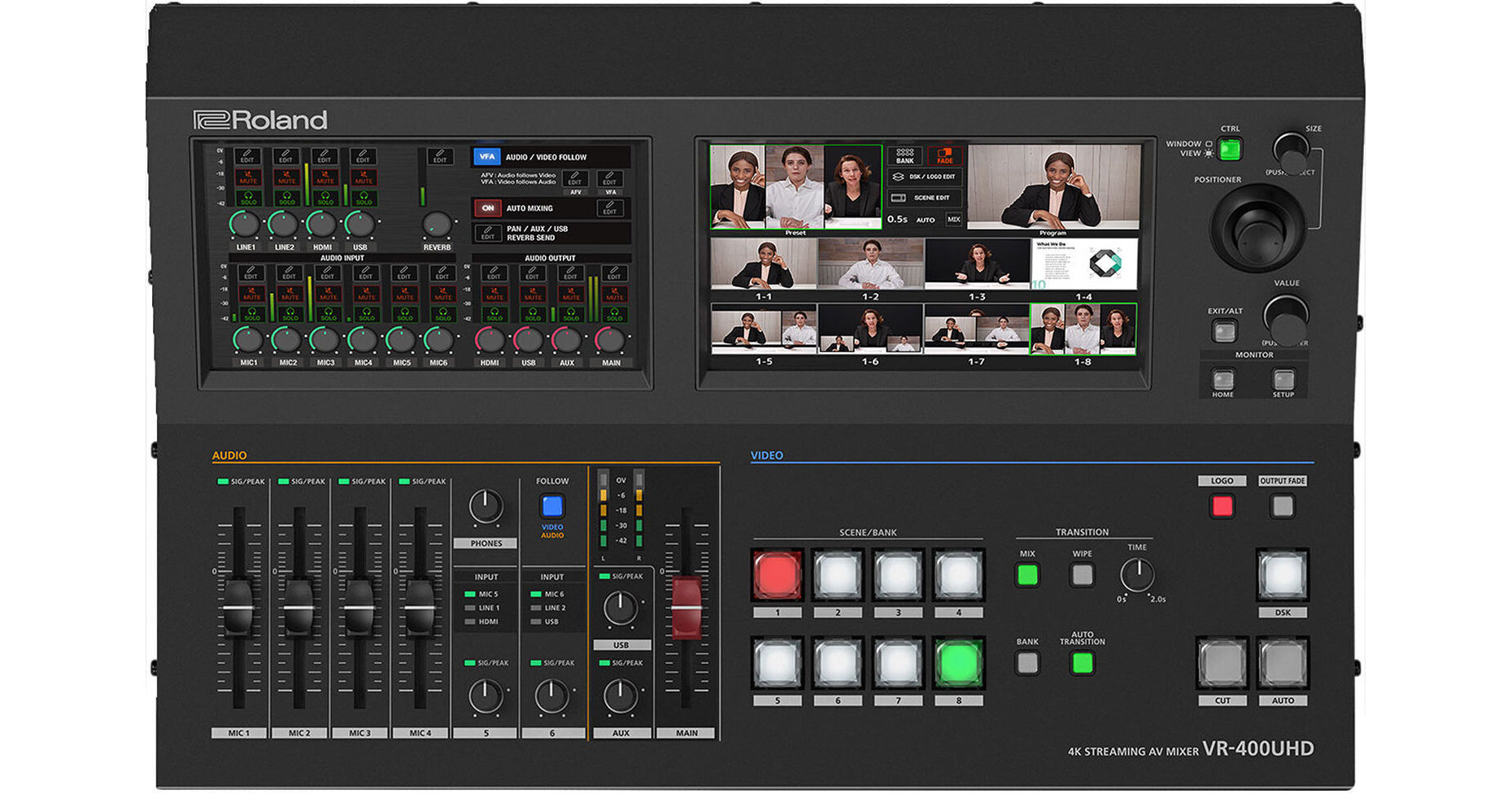Tap the SOLO icon above the MIC1 knob

click(x=251, y=313)
